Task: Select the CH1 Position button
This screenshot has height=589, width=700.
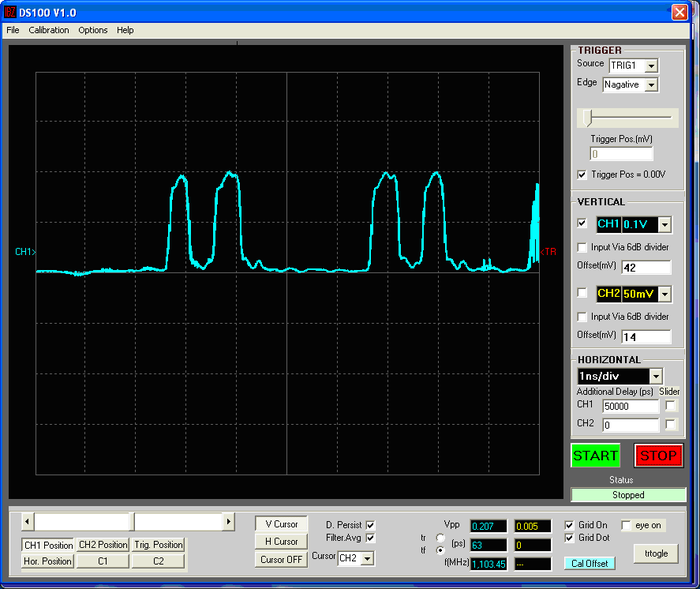Action: (48, 545)
